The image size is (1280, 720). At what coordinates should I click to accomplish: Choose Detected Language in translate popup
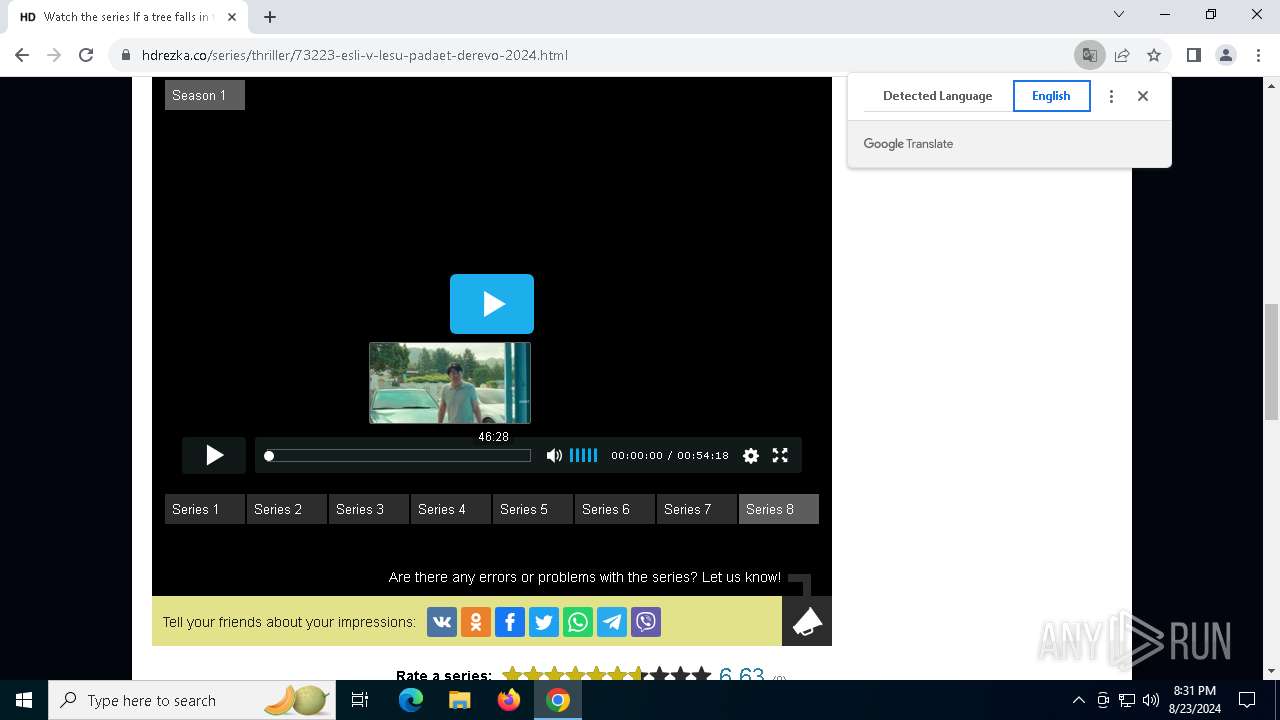point(937,96)
